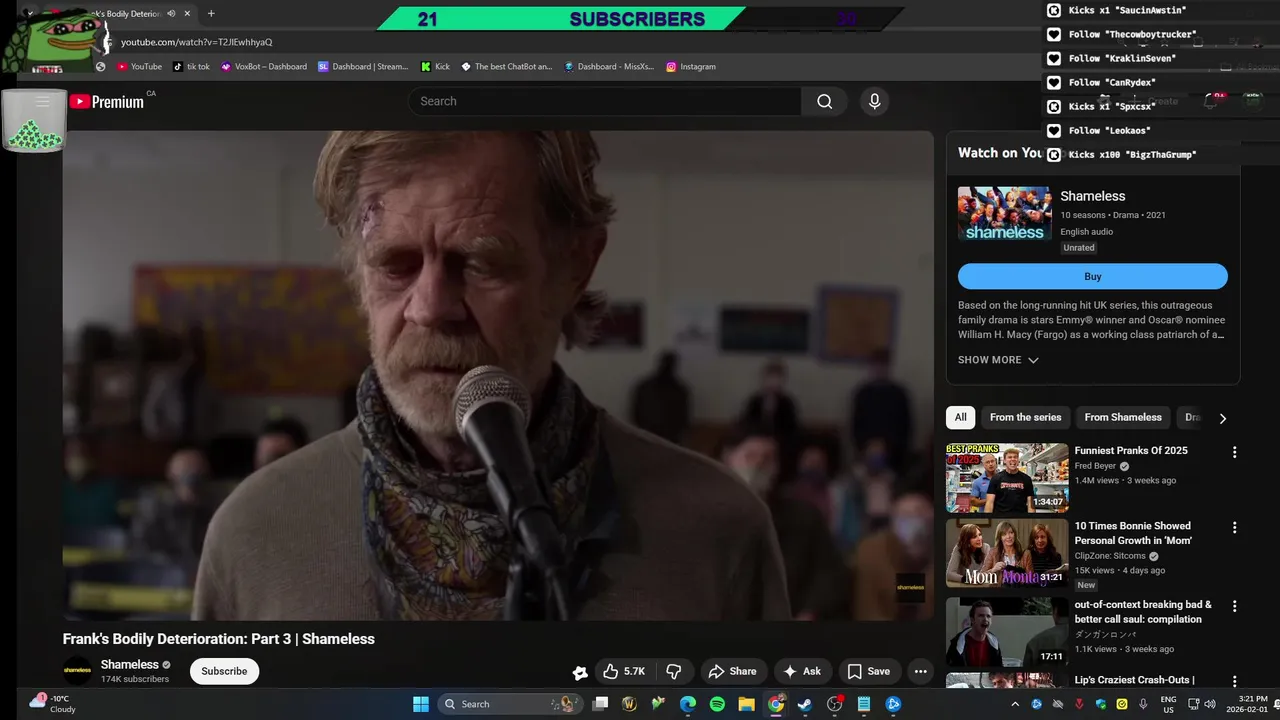Screen dimensions: 1280x720
Task: Open volume settings from the system tray
Action: click(1210, 704)
